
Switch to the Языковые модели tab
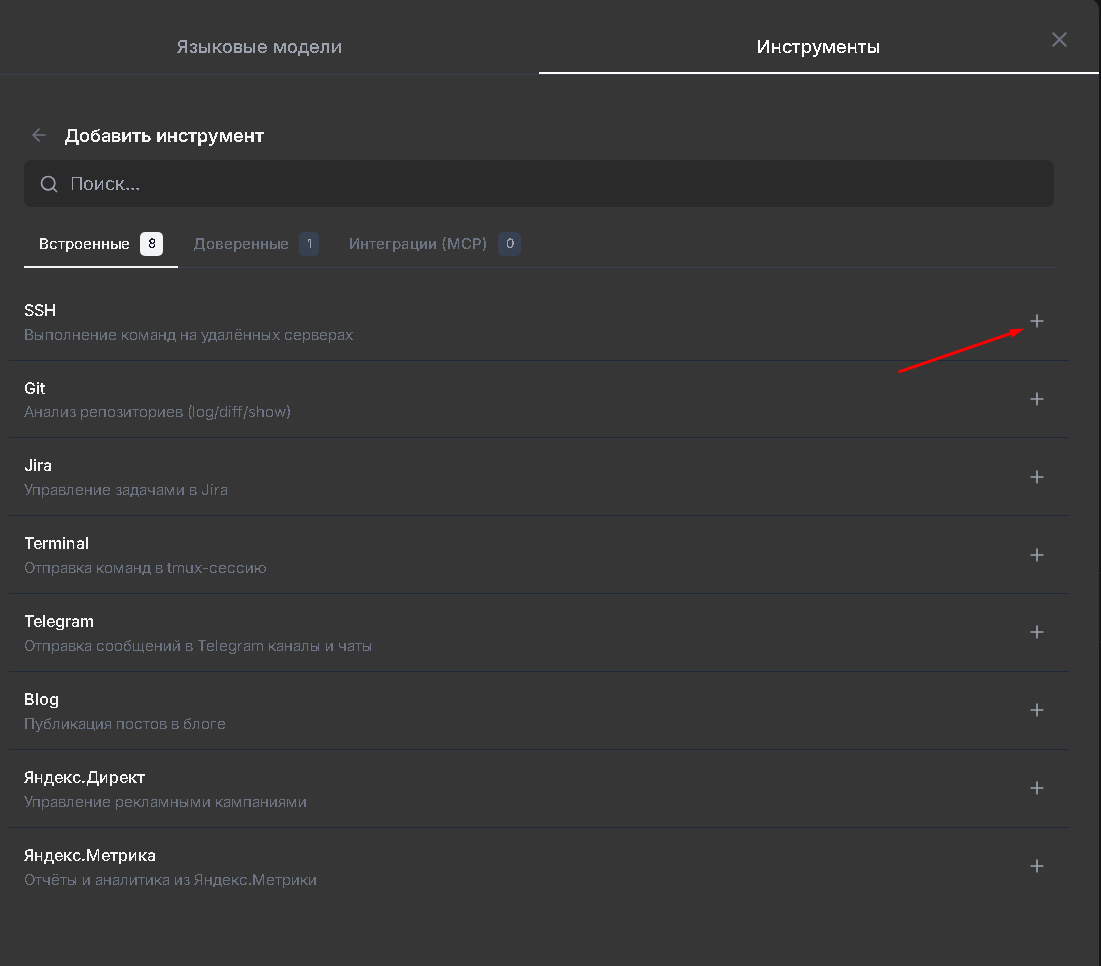click(x=259, y=47)
